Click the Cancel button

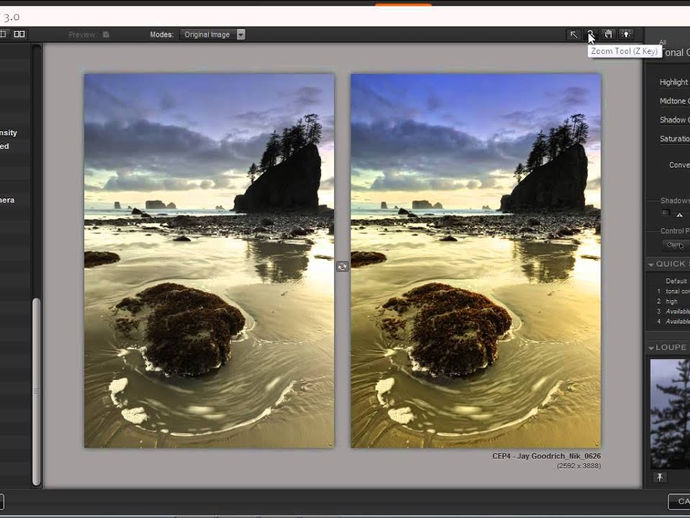tap(679, 501)
